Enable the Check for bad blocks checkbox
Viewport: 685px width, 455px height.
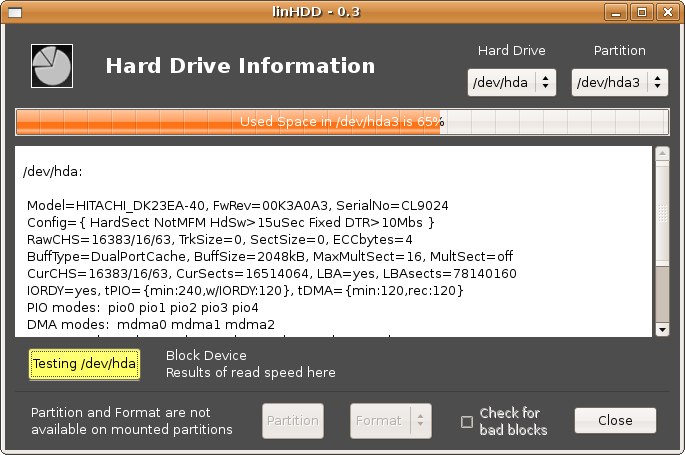coord(467,421)
